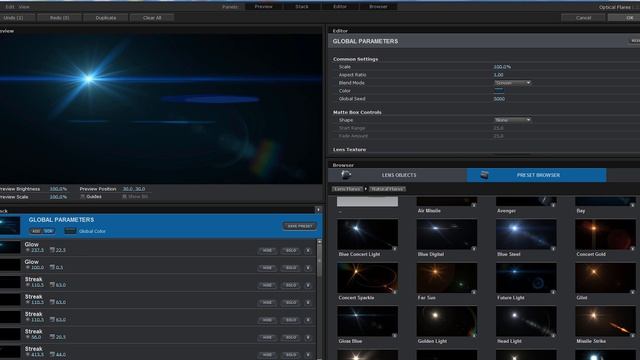Open the View menu
Viewport: 640px width, 360px height.
pos(24,7)
